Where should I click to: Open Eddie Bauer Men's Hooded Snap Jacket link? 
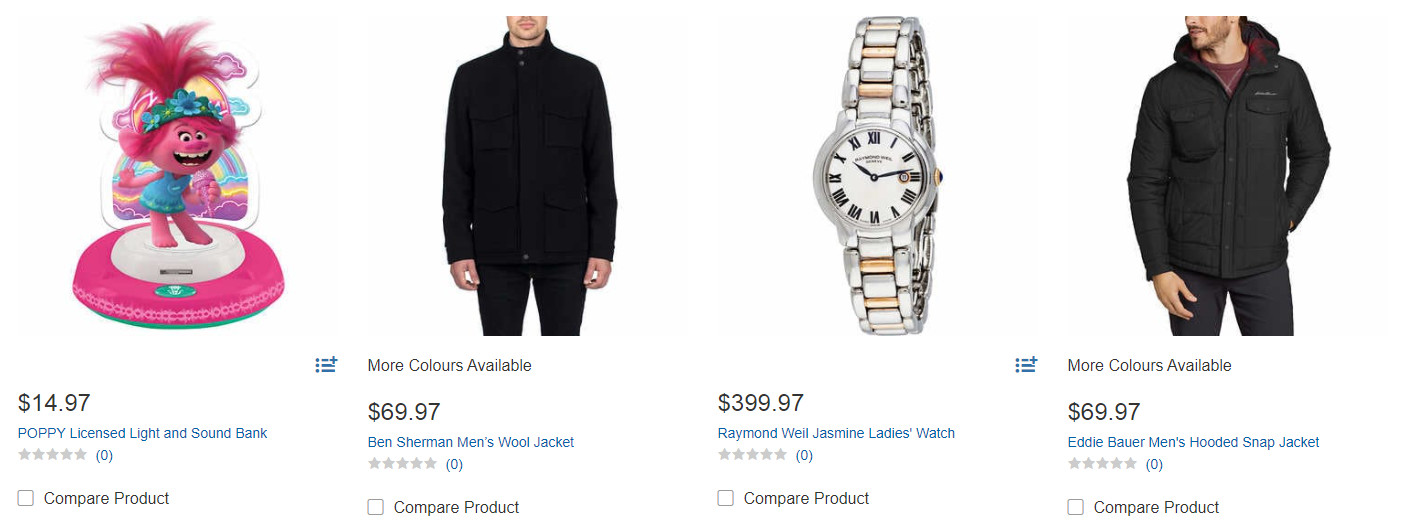[1193, 442]
